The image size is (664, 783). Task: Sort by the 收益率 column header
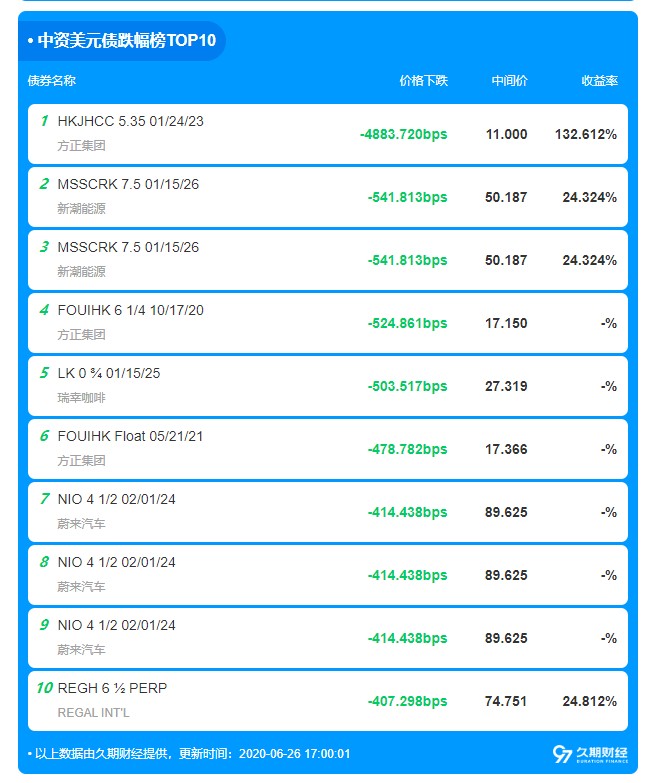coord(599,81)
